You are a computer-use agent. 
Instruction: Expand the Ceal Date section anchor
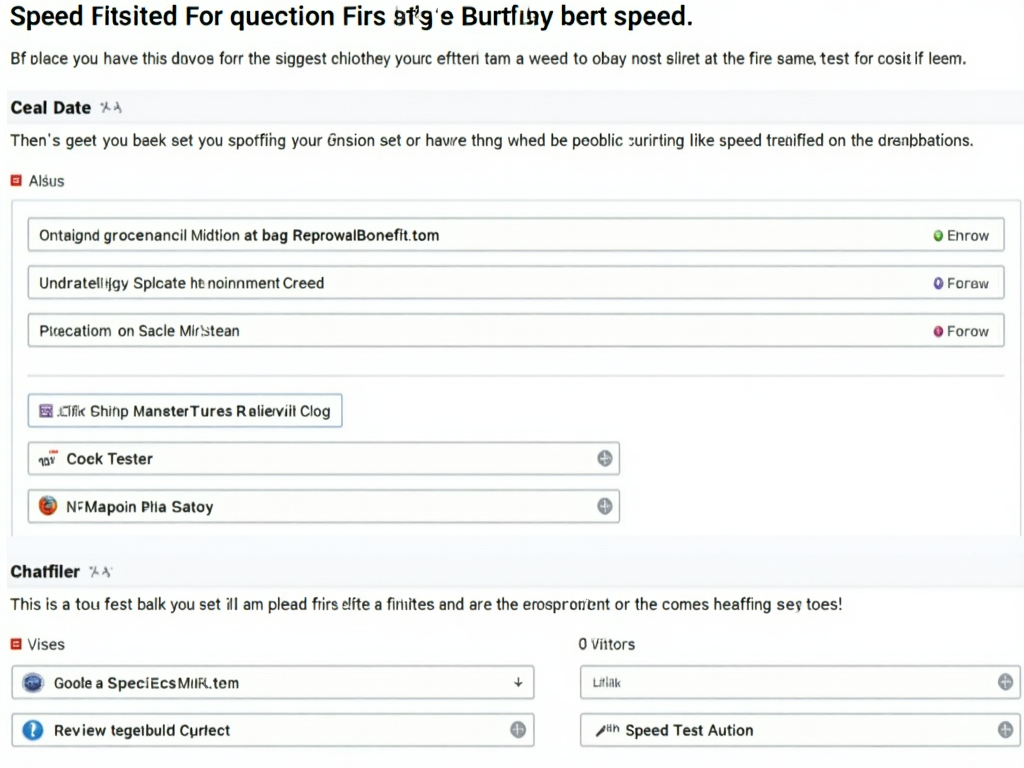111,108
